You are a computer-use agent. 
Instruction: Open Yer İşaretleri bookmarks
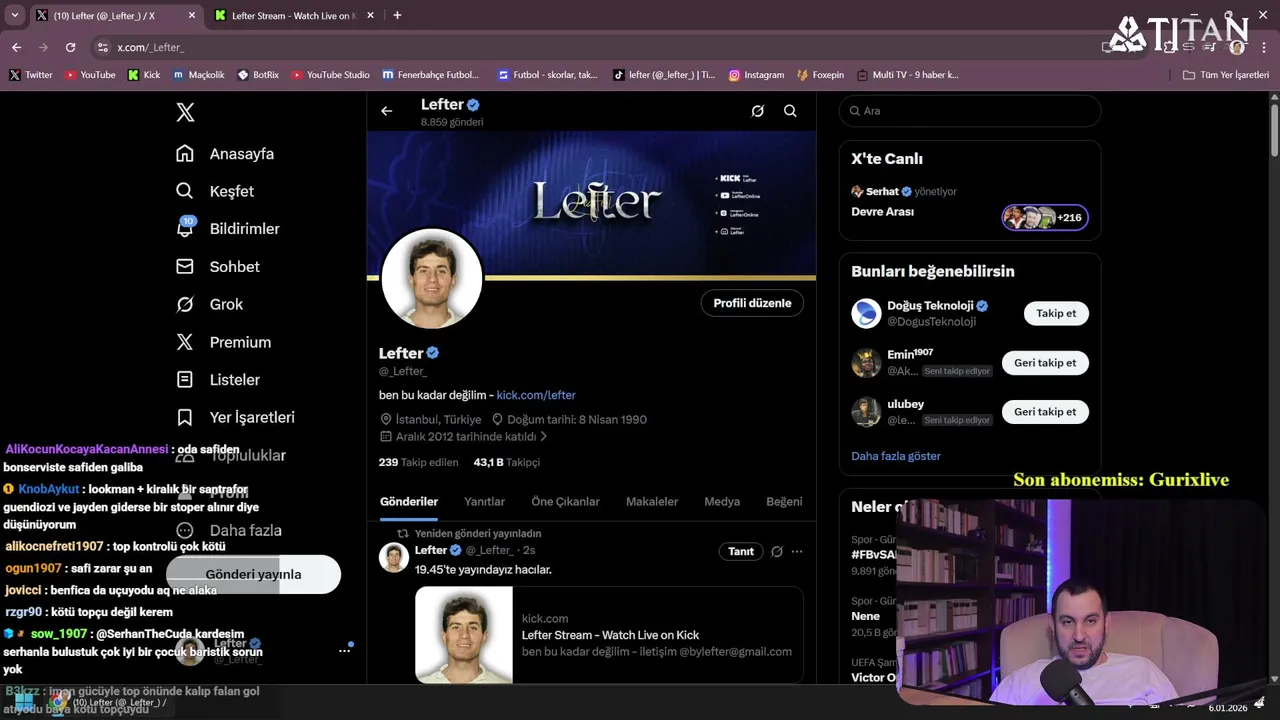coord(236,417)
